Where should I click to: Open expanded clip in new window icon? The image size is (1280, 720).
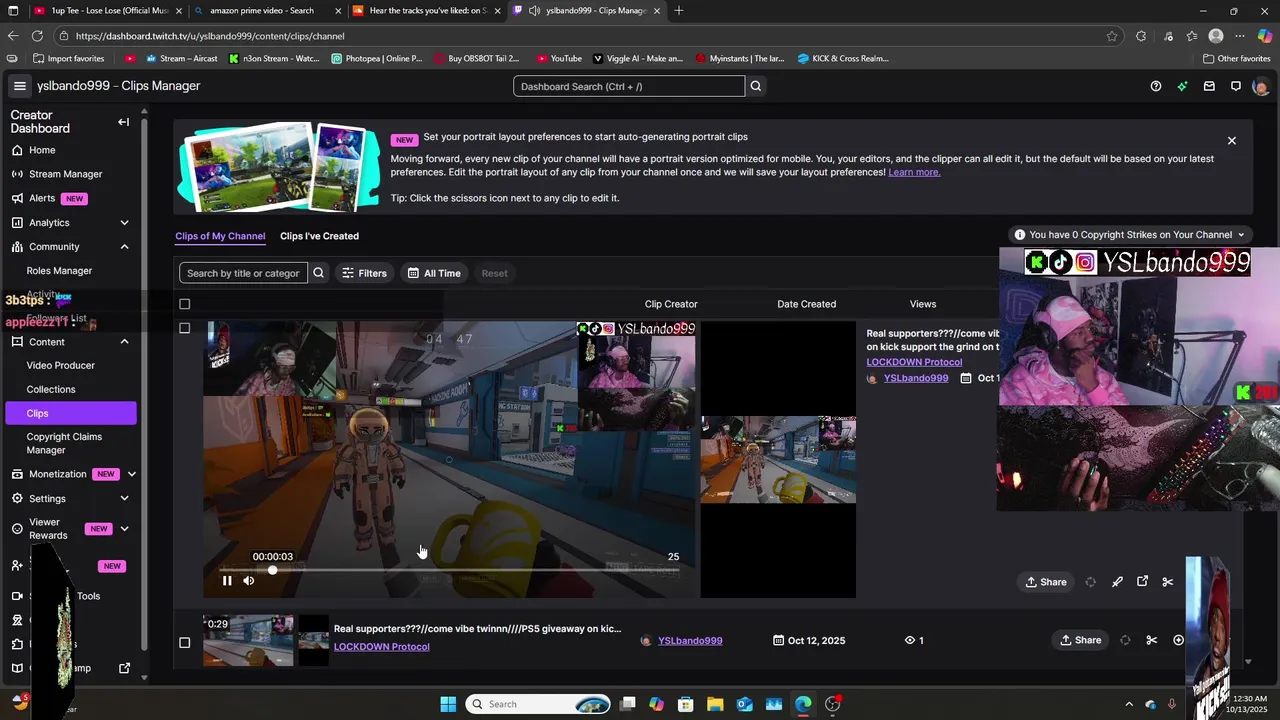(x=1142, y=581)
